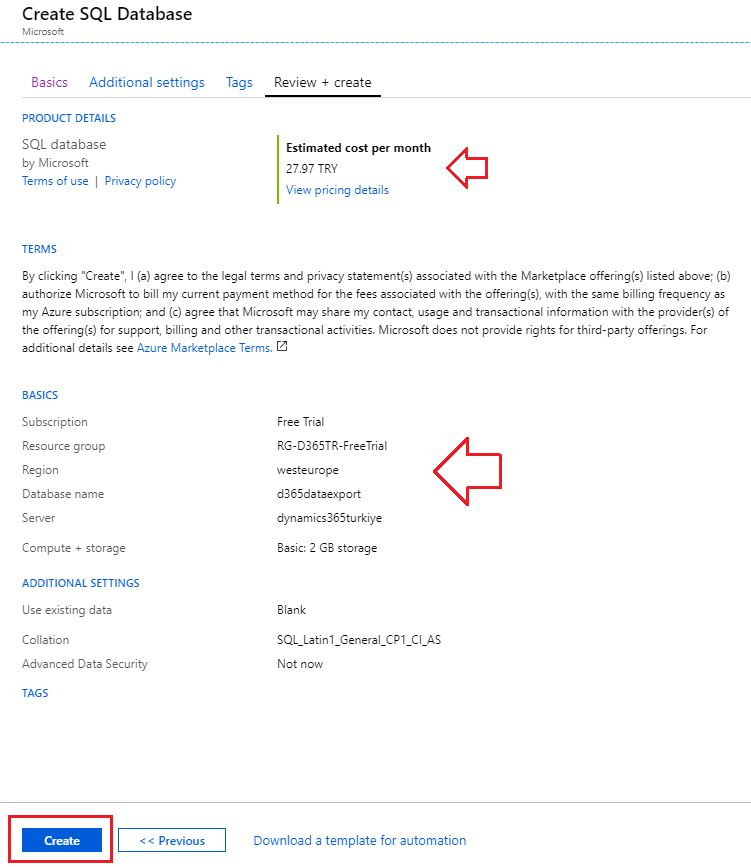
Task: Select the Blank existing data value
Action: click(291, 610)
